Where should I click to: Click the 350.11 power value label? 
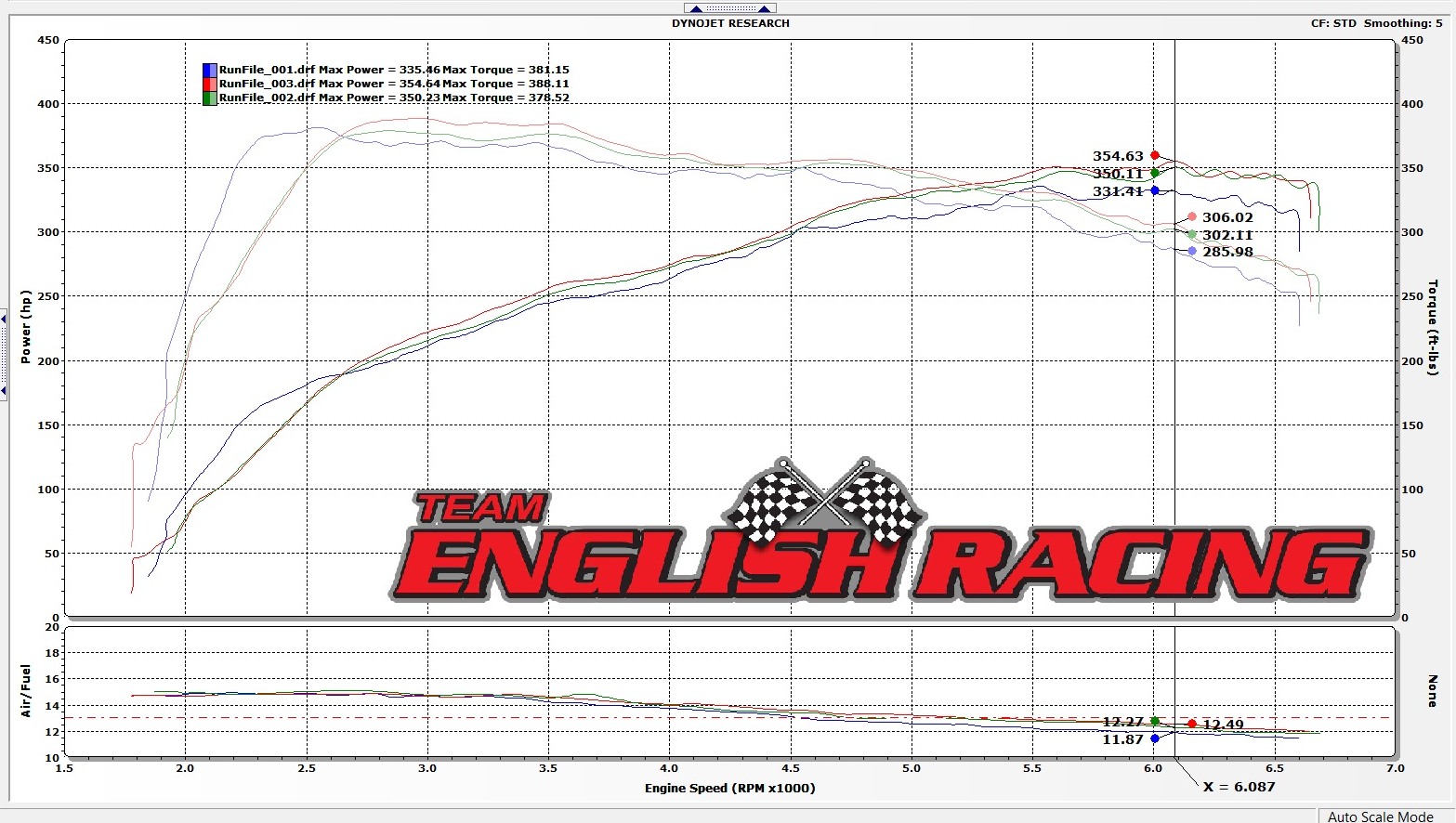(1118, 174)
